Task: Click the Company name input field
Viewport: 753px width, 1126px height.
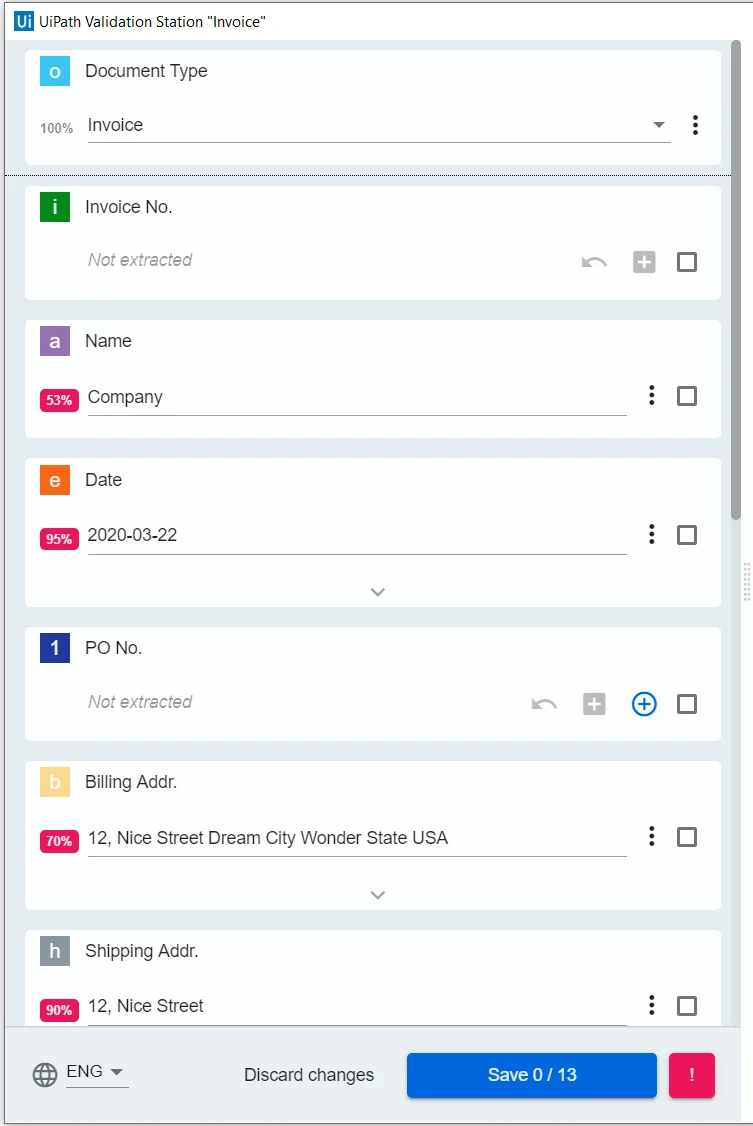Action: pyautogui.click(x=357, y=397)
